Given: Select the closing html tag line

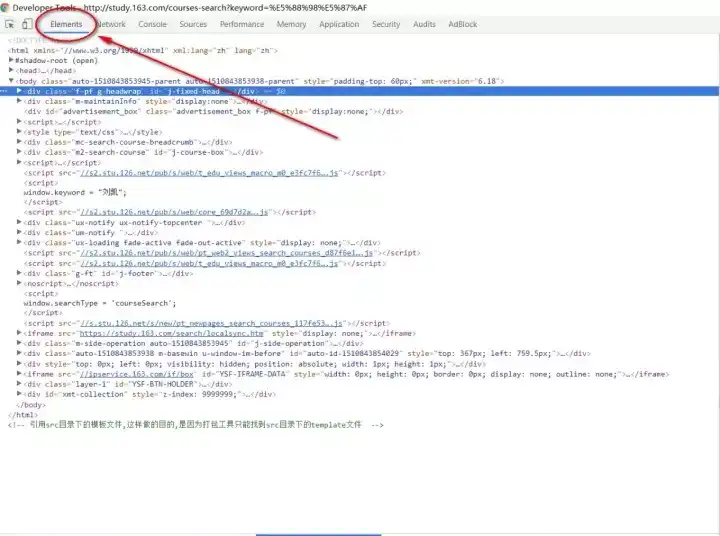Looking at the screenshot, I should coord(23,415).
